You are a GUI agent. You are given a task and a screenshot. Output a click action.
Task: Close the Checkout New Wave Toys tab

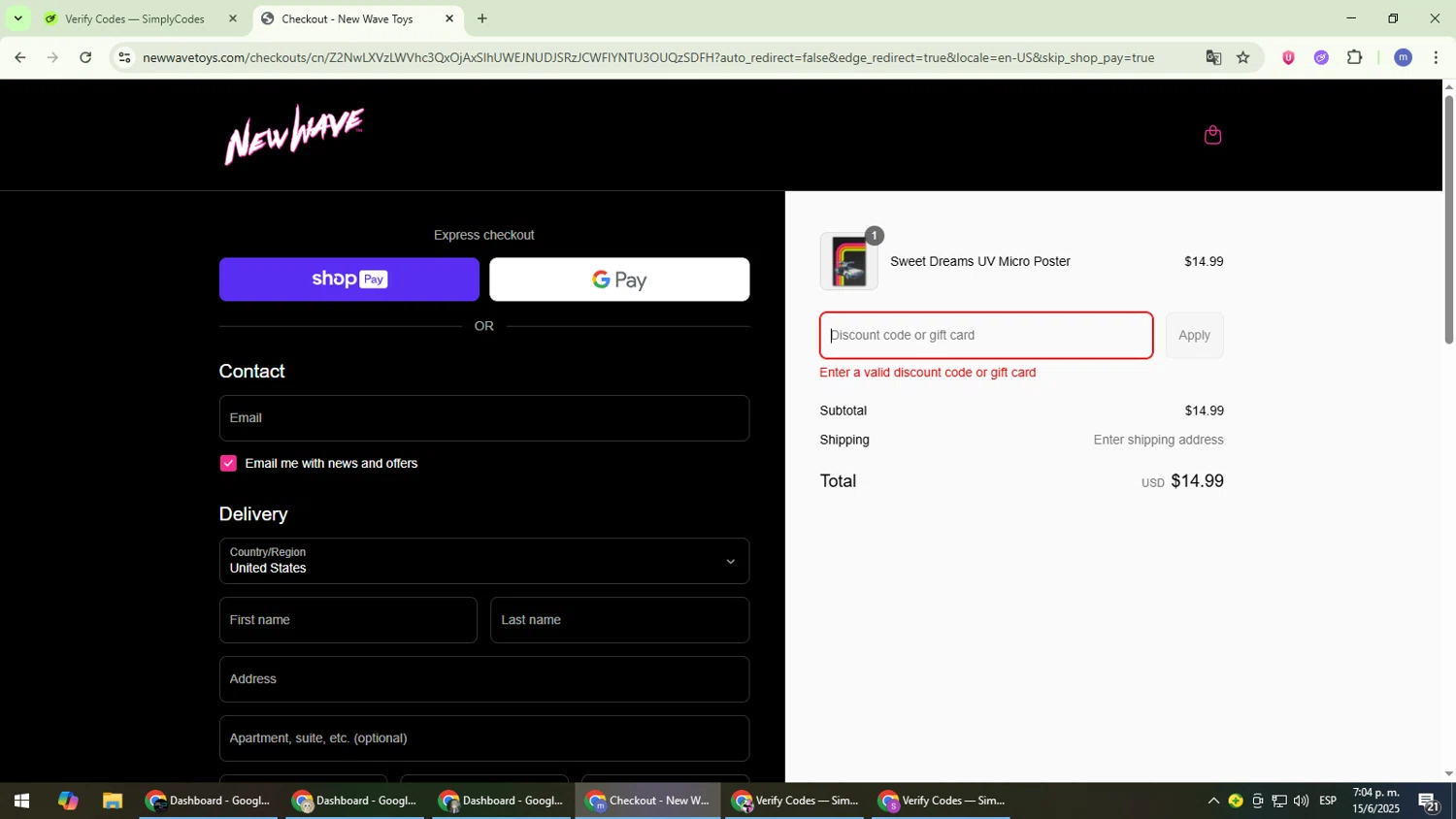pos(449,18)
